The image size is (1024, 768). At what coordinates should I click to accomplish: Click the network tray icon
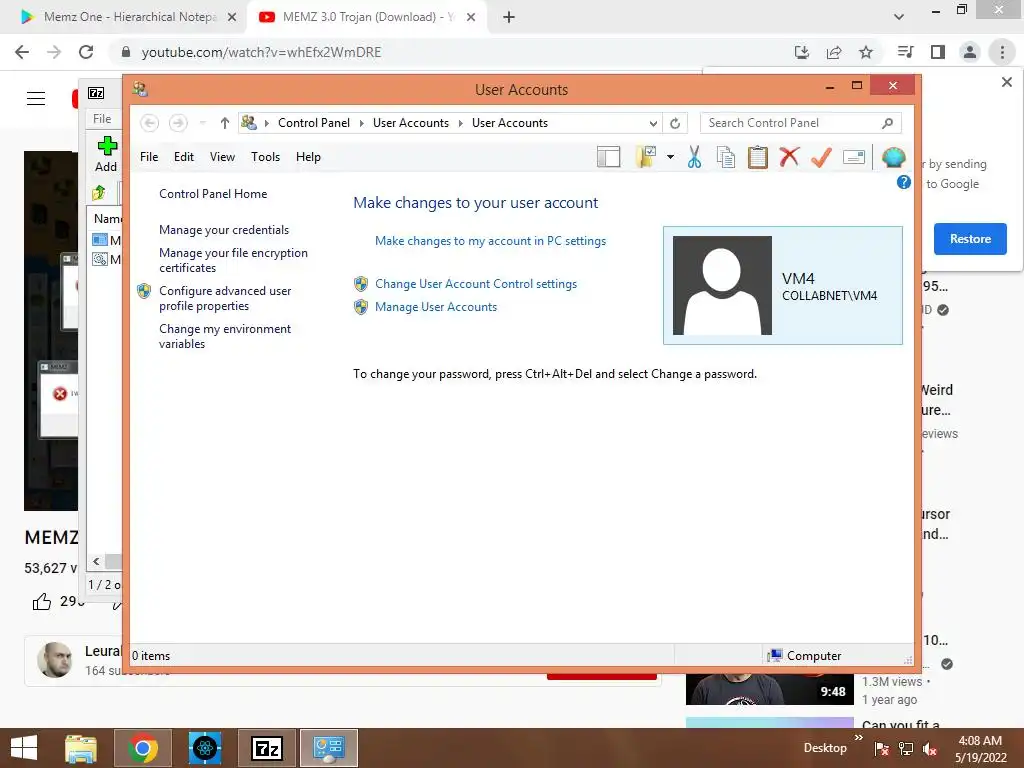(906, 749)
